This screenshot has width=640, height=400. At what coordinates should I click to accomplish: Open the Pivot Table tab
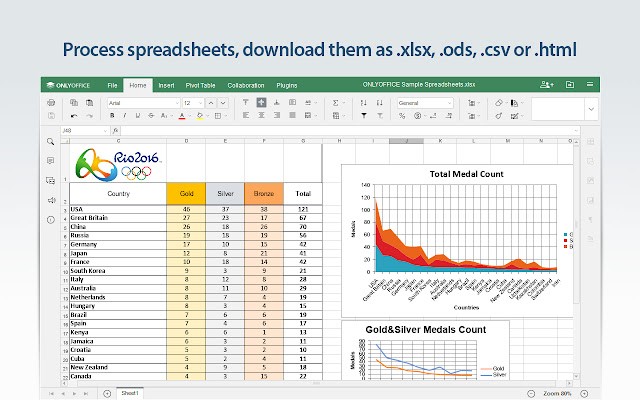tap(202, 86)
